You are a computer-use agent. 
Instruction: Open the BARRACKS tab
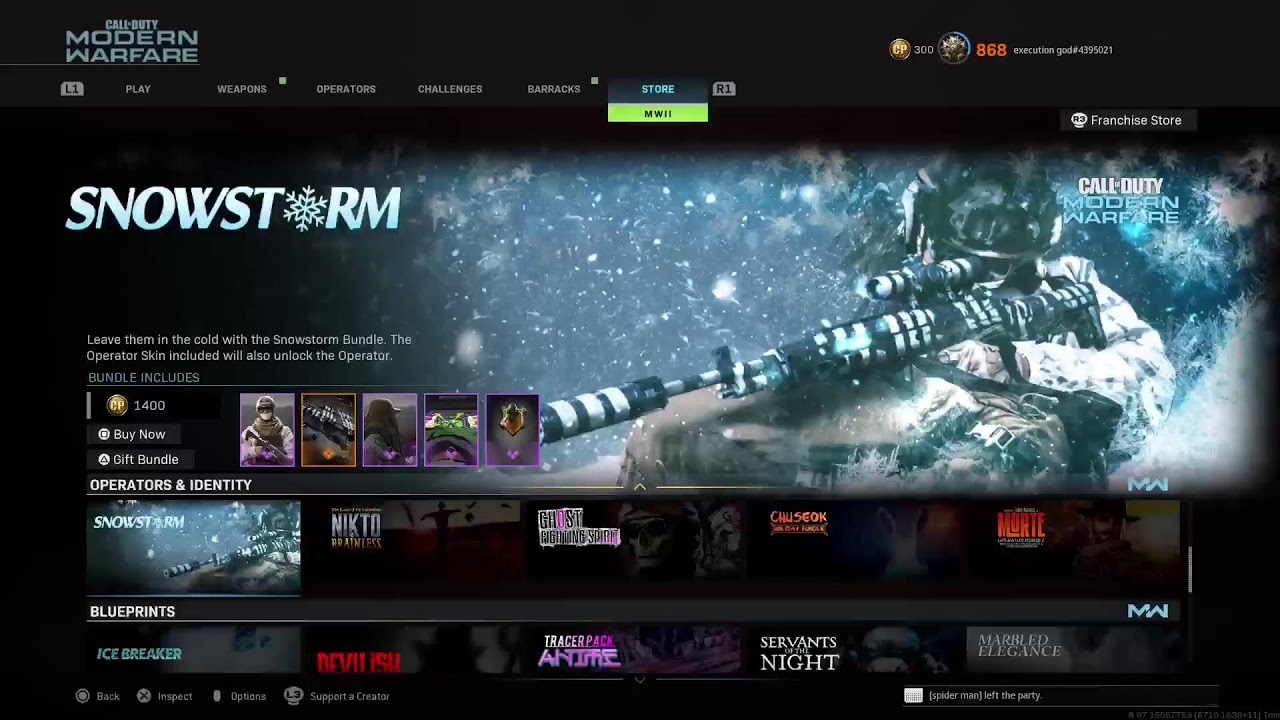pos(554,89)
